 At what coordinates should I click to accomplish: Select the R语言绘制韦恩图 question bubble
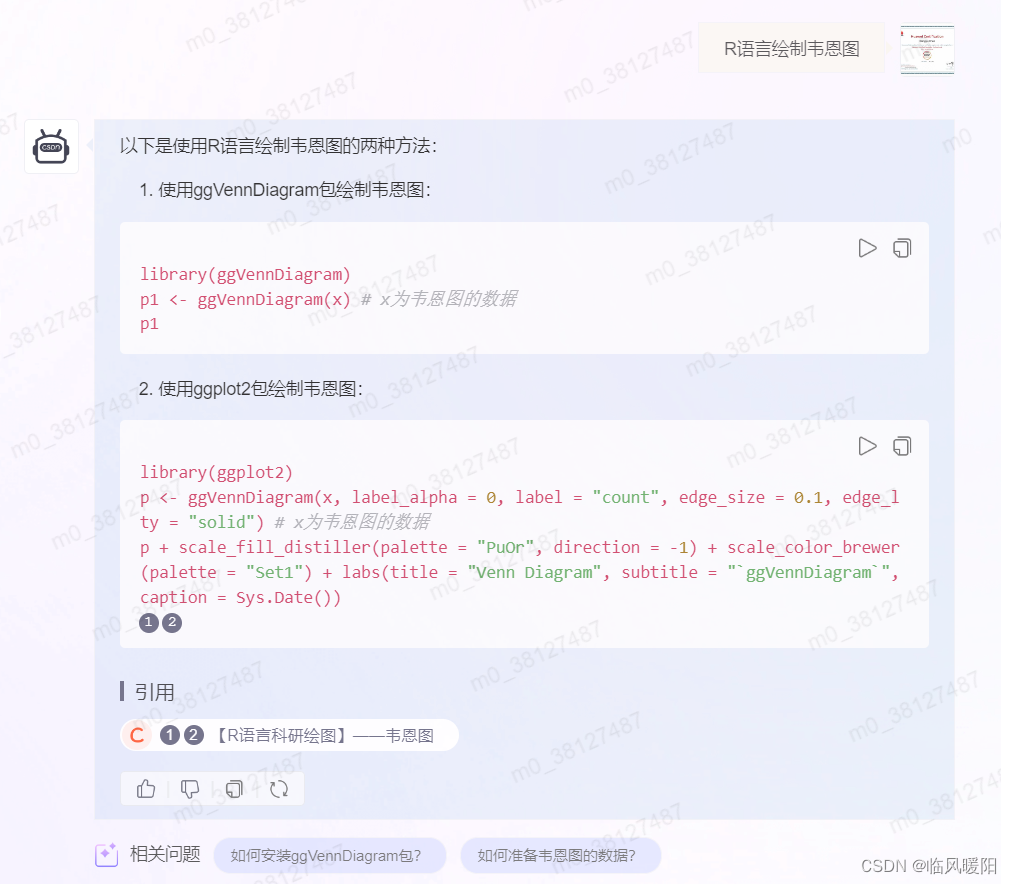click(x=791, y=47)
